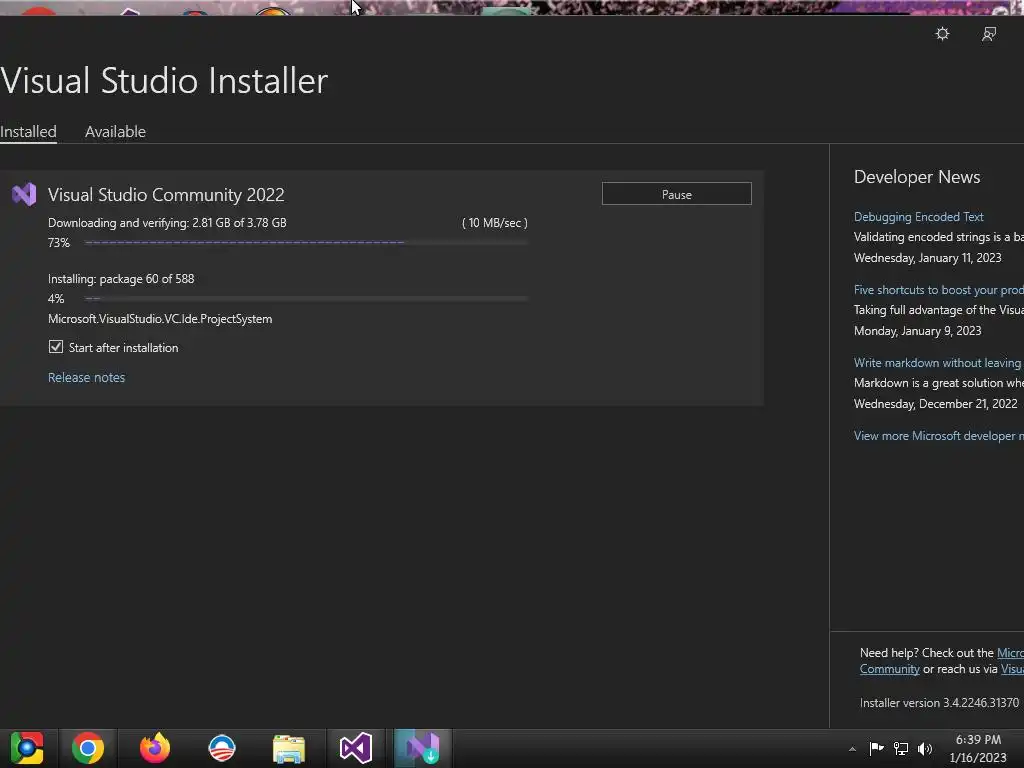Select Microsoft.VisualStudio.VC.Ide.ProjectSystem package name
The height and width of the screenshot is (768, 1024).
coord(160,319)
